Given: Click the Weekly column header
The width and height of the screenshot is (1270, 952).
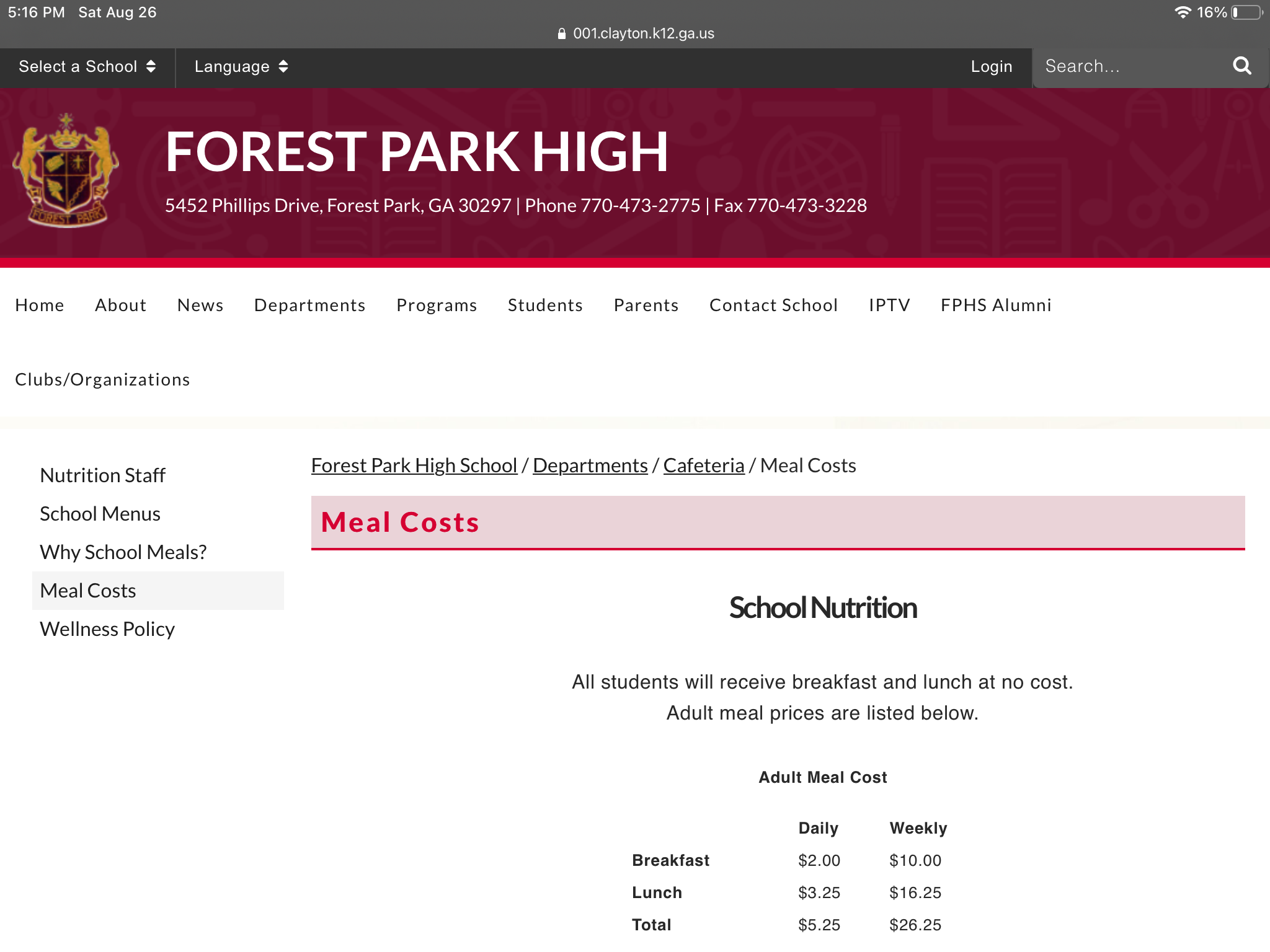Looking at the screenshot, I should tap(918, 828).
